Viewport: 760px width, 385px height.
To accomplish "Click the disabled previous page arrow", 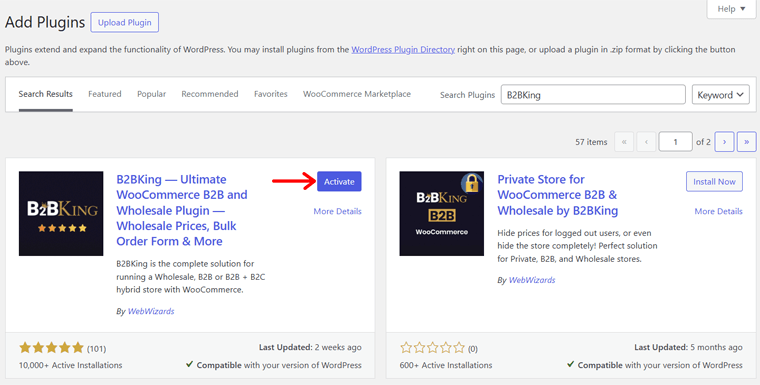I will click(x=646, y=142).
